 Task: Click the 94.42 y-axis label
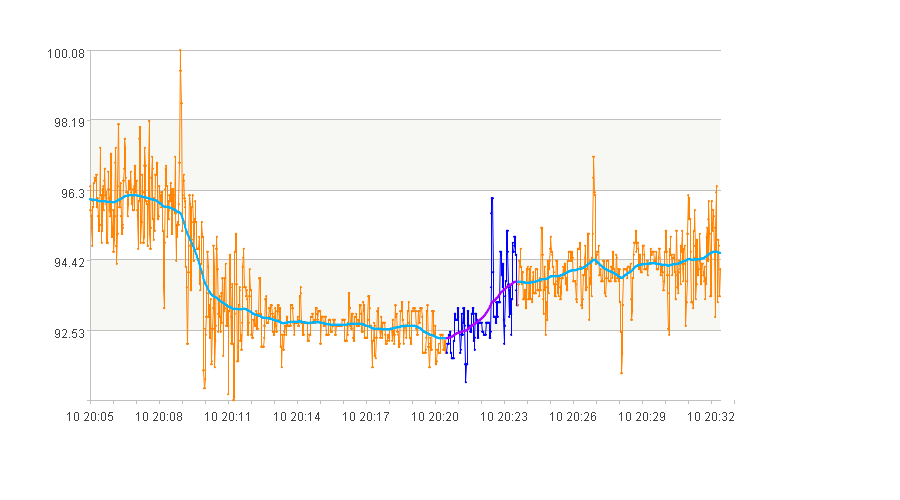69,263
